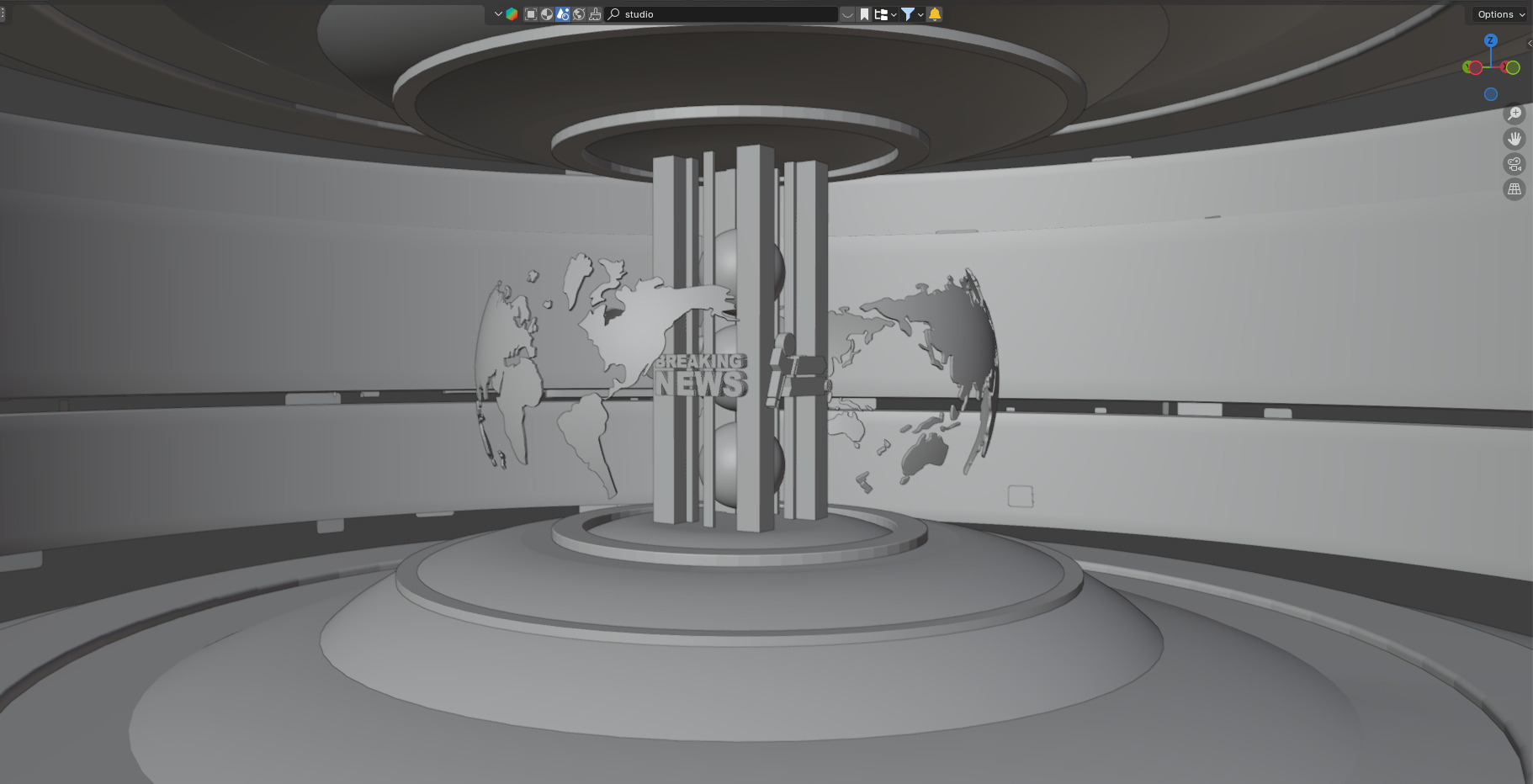Click the green circle on gizmo's right

pyautogui.click(x=1513, y=68)
